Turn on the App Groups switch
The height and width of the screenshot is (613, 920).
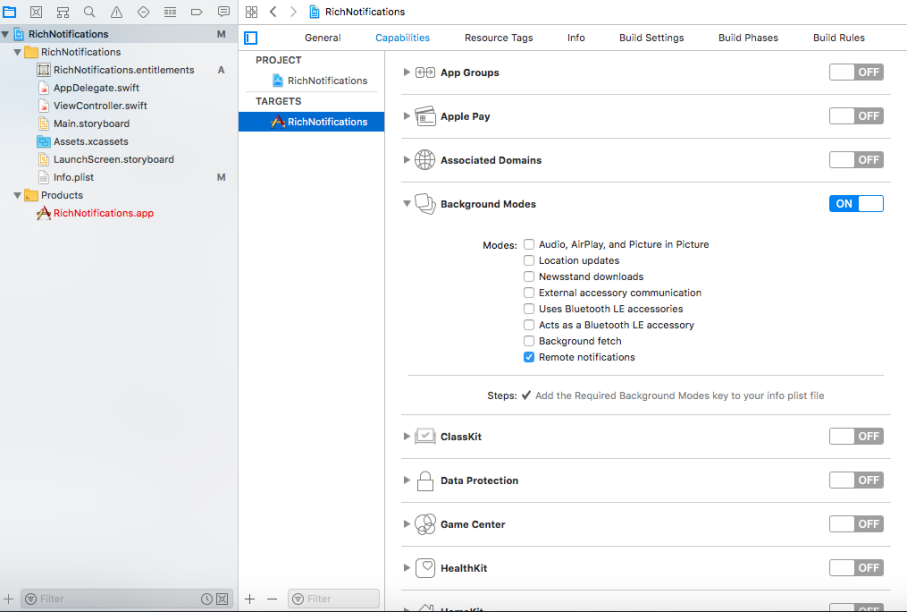tap(856, 72)
